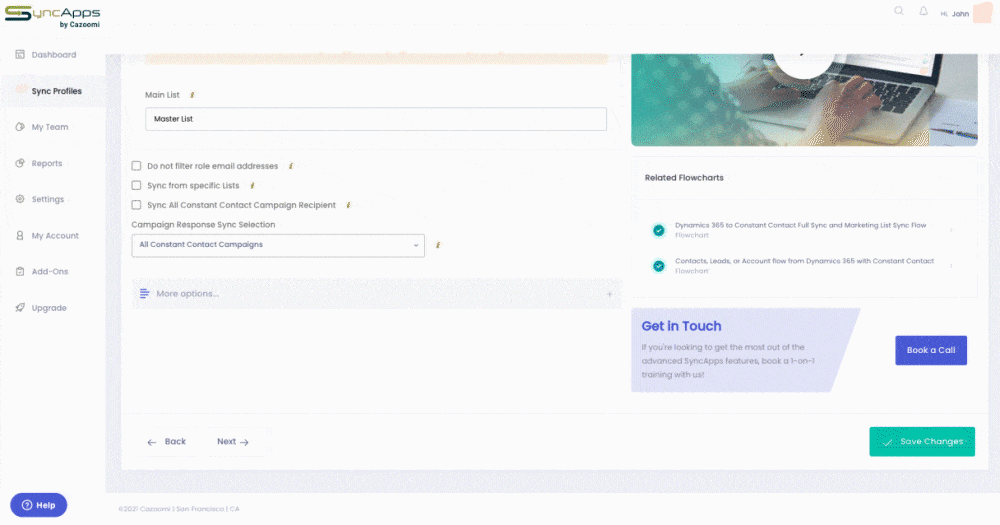Open the SyncApps by Cazoomi logo

(52, 17)
